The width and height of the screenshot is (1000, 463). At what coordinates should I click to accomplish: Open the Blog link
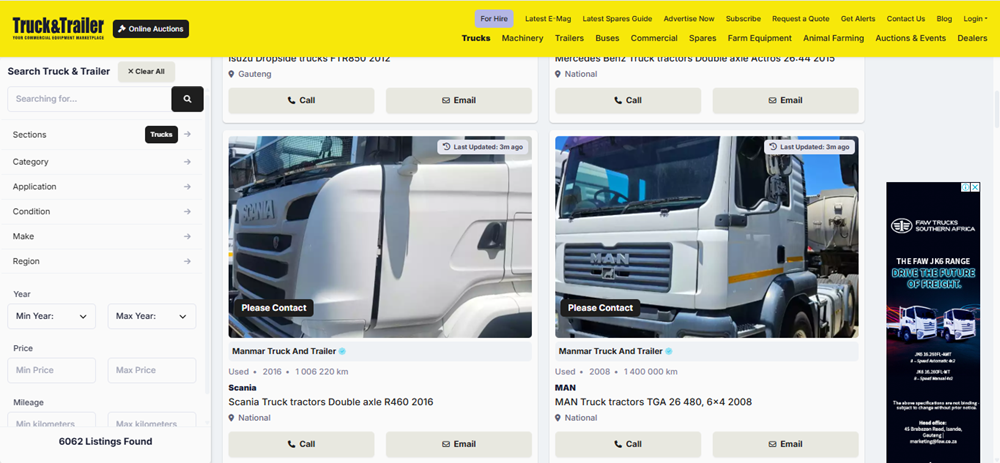click(x=944, y=19)
